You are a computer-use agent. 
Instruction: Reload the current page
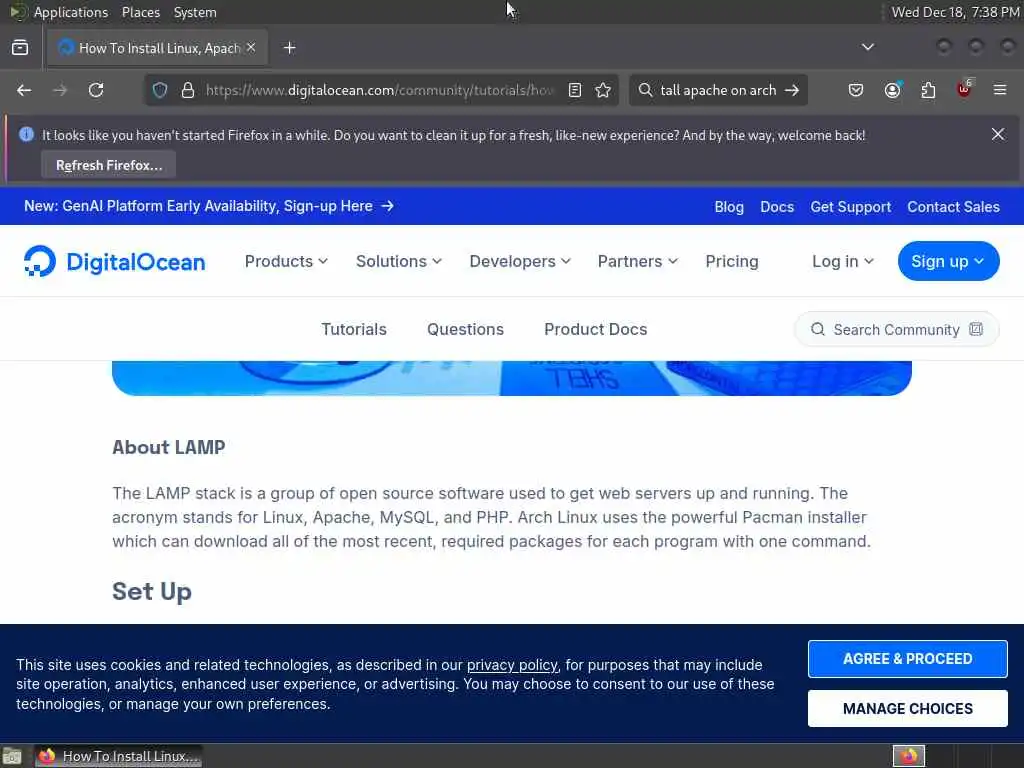[96, 90]
